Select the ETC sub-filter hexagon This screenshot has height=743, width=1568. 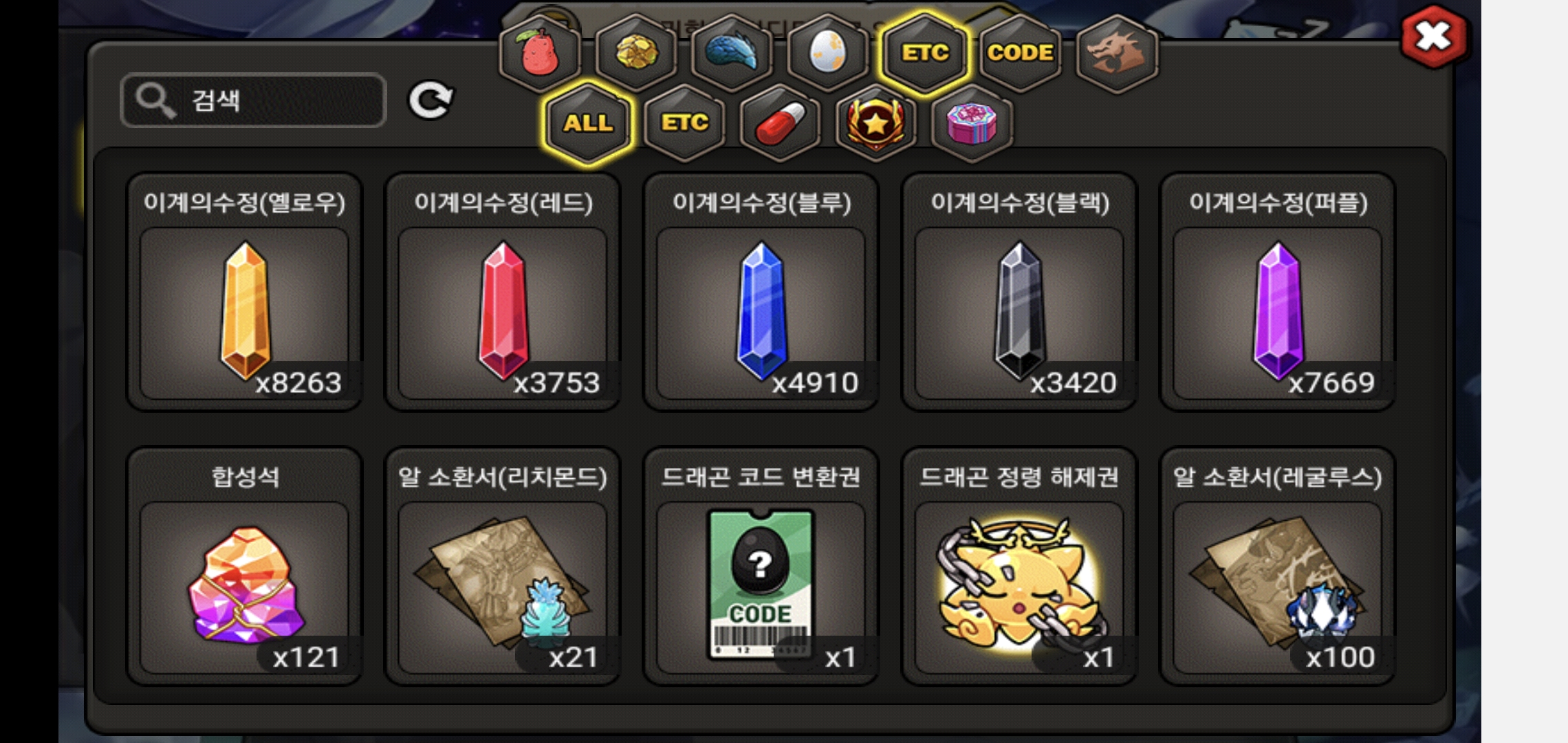pyautogui.click(x=684, y=124)
